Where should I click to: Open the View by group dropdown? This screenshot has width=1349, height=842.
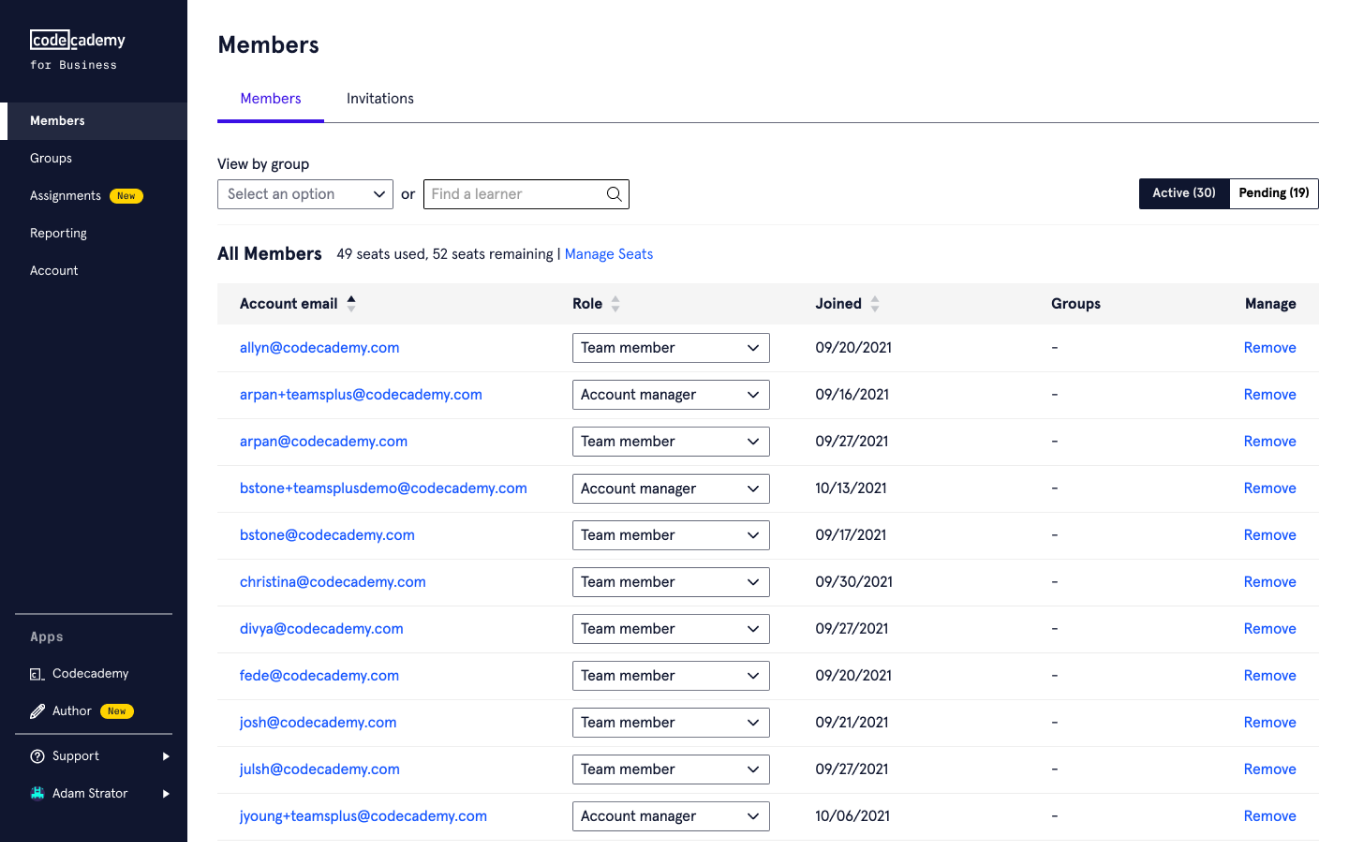305,194
